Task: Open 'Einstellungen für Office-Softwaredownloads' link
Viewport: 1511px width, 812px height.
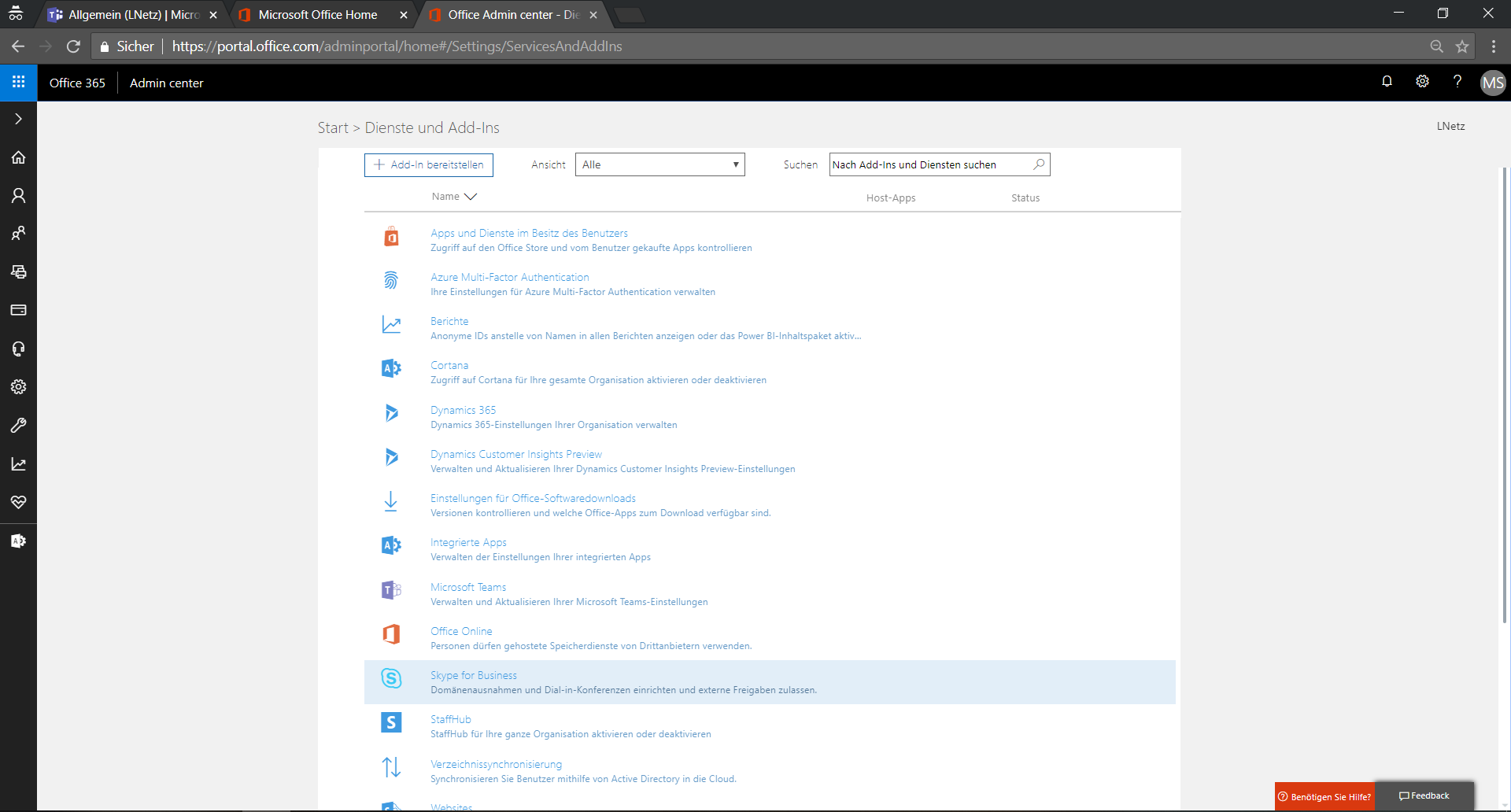Action: click(x=533, y=498)
